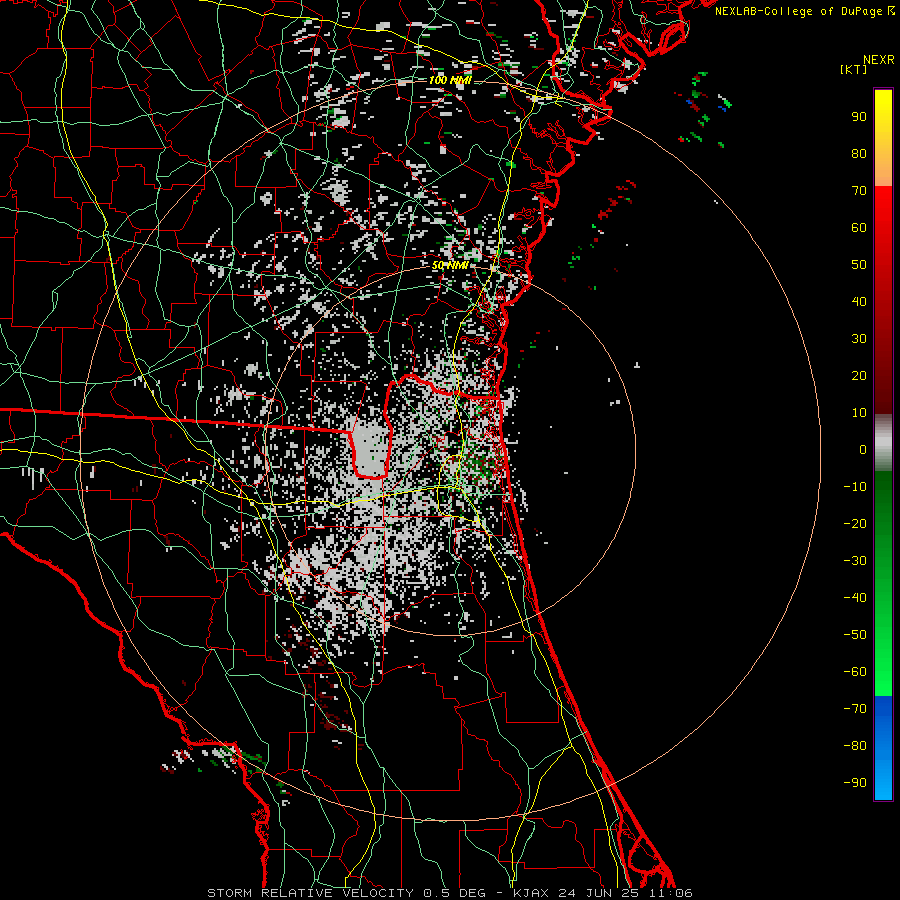This screenshot has height=900, width=900.
Task: Click the 50 NMI range ring label
Action: point(450,266)
